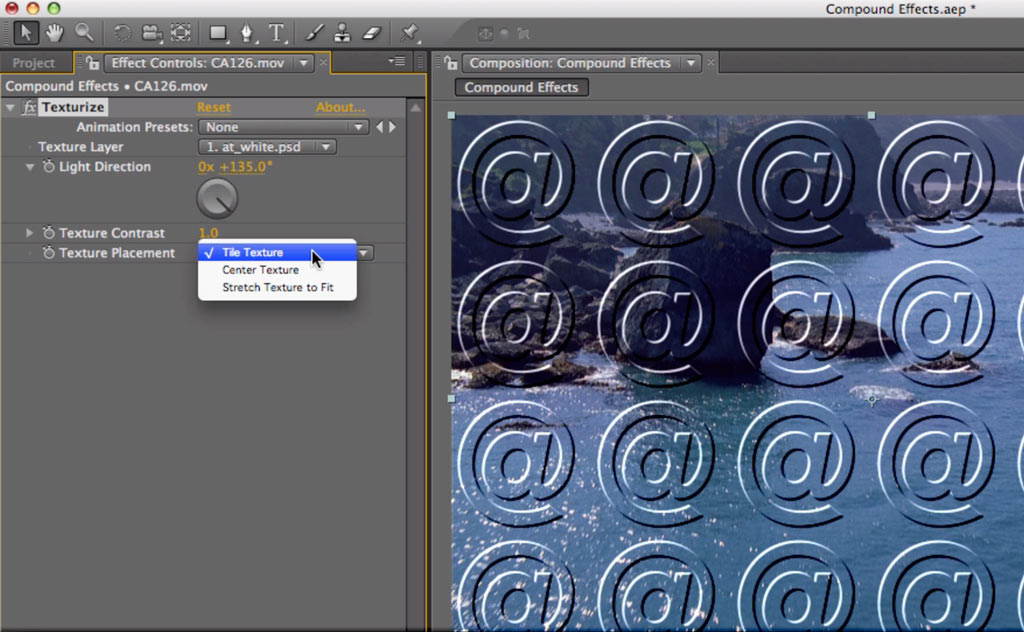The height and width of the screenshot is (632, 1024).
Task: Open the Animation Presets dropdown
Action: click(283, 127)
